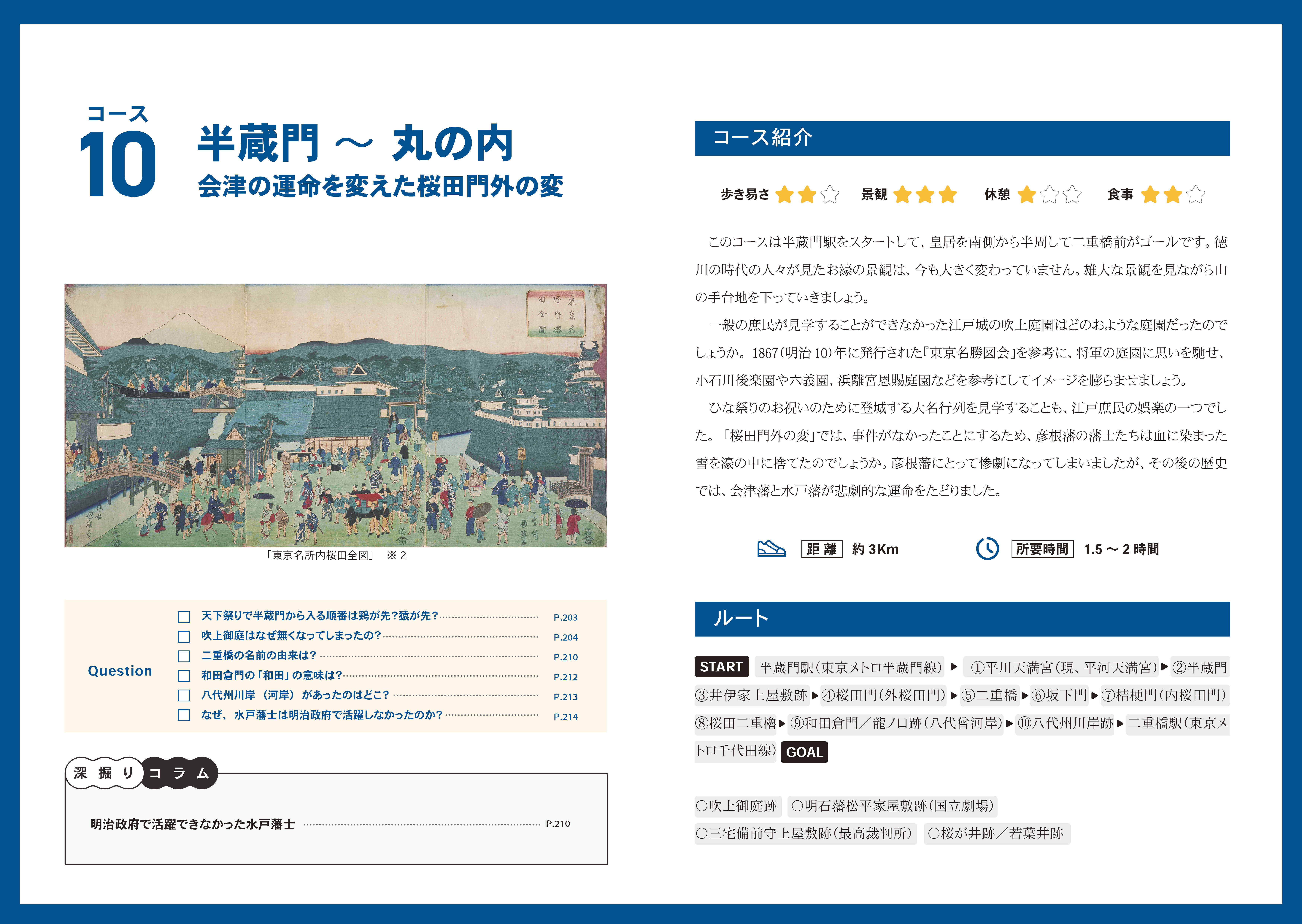1302x924 pixels.
Task: Click the second star for 休憩
Action: click(x=1049, y=195)
